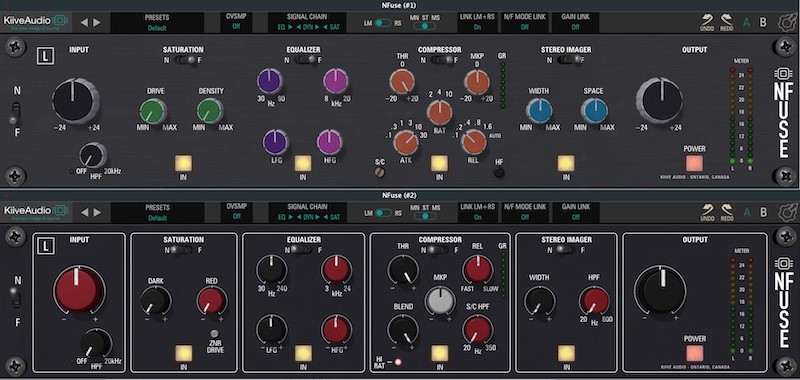Screen dimensions: 800x380
Task: Click blue WIDTH knob in NFuse #1
Action: click(539, 110)
